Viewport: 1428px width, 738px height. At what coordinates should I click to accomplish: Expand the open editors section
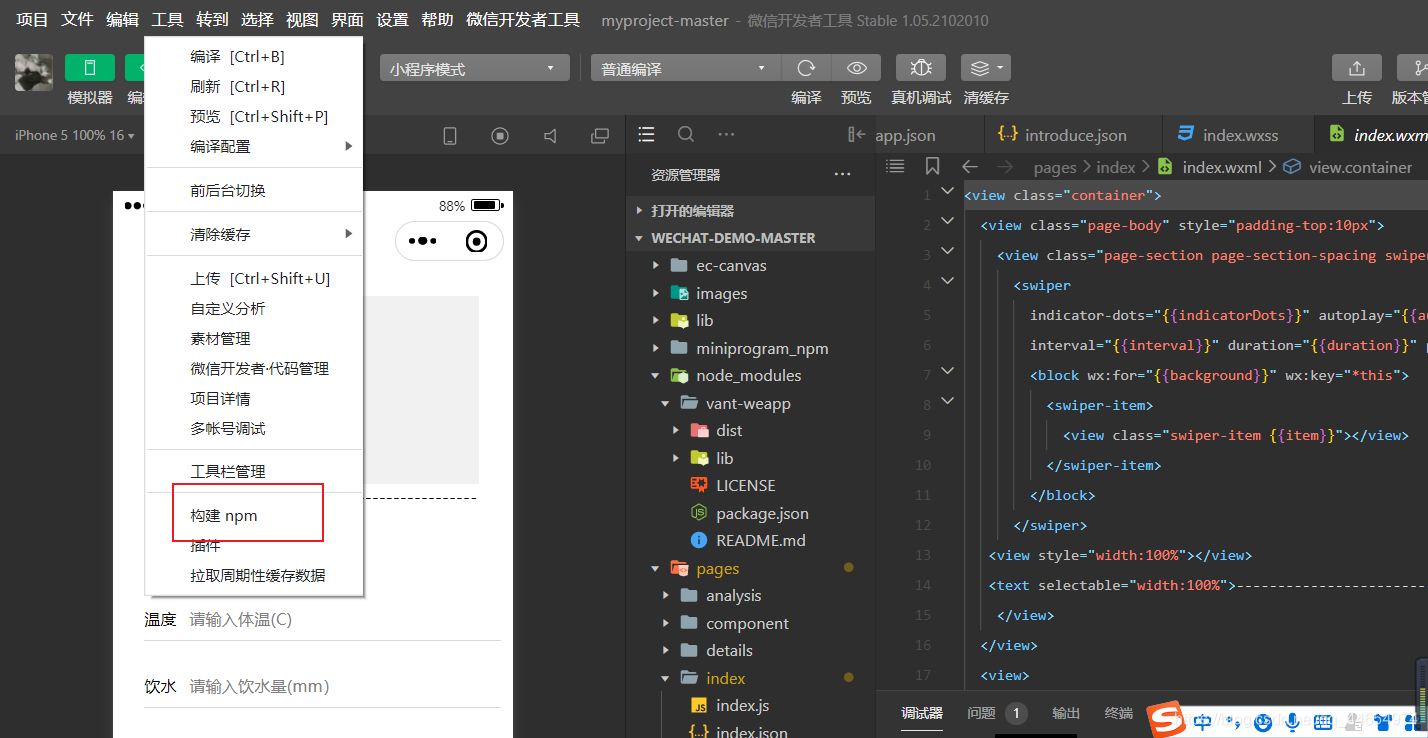tap(750, 211)
